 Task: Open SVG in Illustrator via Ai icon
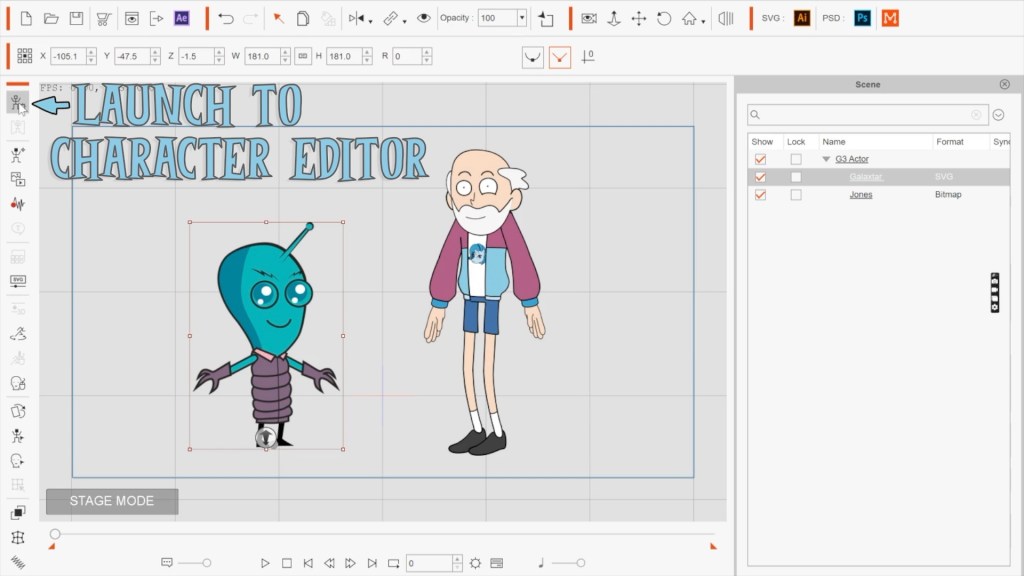click(802, 18)
